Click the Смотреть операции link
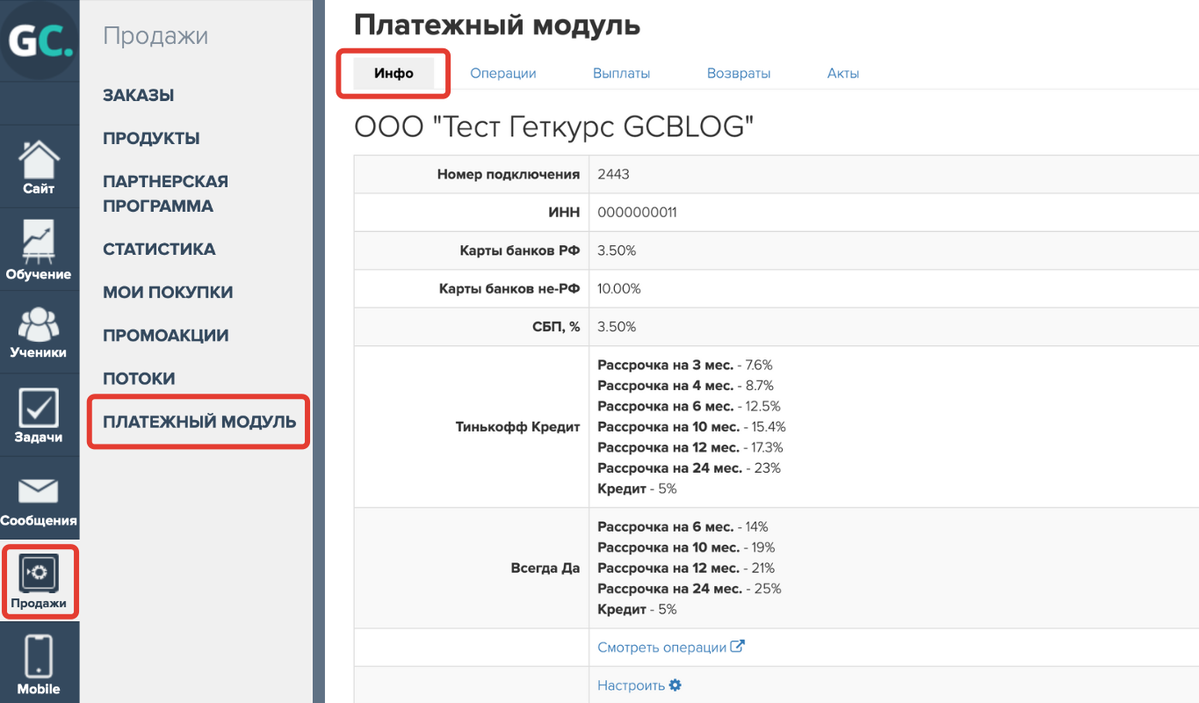The height and width of the screenshot is (703, 1199). tap(662, 647)
